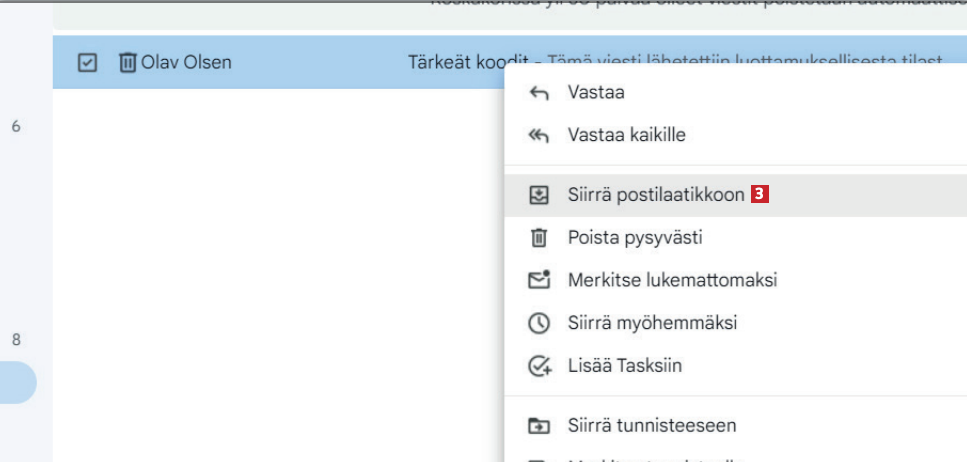967x462 pixels.
Task: Click the folder arrow icon for Siirrä tunnisteeseen
Action: (539, 426)
